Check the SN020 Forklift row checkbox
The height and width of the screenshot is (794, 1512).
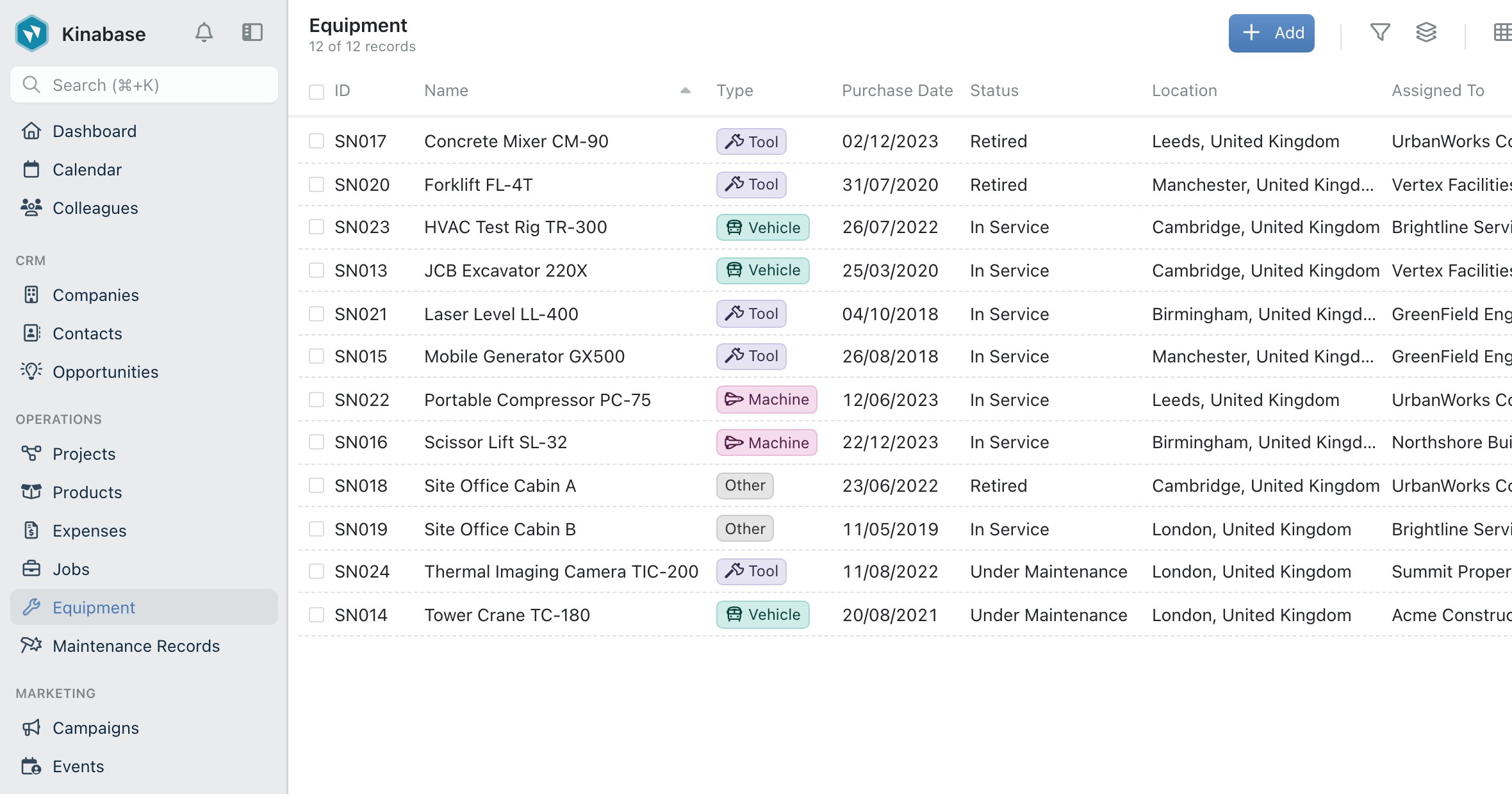(316, 184)
